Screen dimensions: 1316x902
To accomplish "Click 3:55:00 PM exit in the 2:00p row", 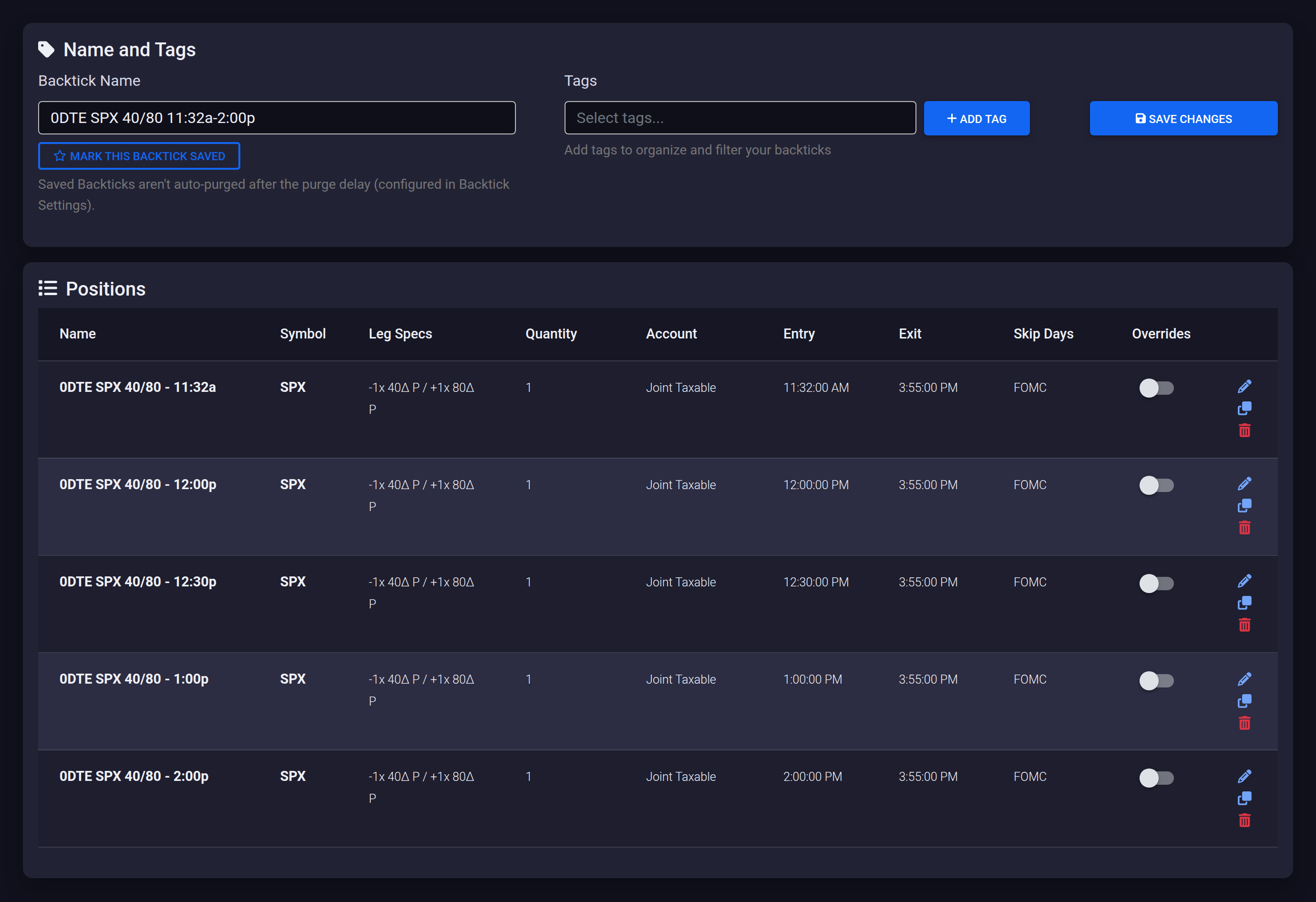I will click(928, 777).
